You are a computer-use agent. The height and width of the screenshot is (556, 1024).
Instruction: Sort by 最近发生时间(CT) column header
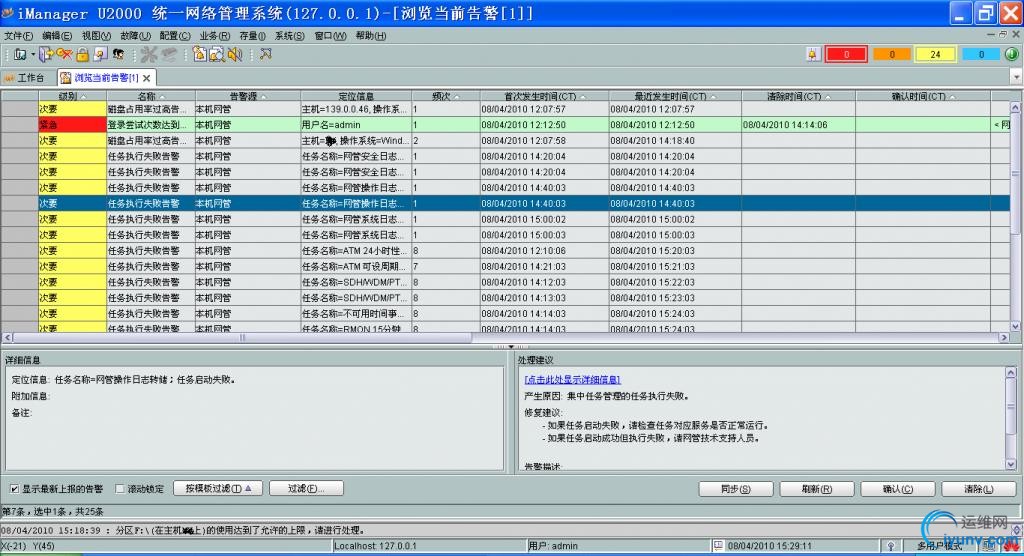(x=675, y=96)
